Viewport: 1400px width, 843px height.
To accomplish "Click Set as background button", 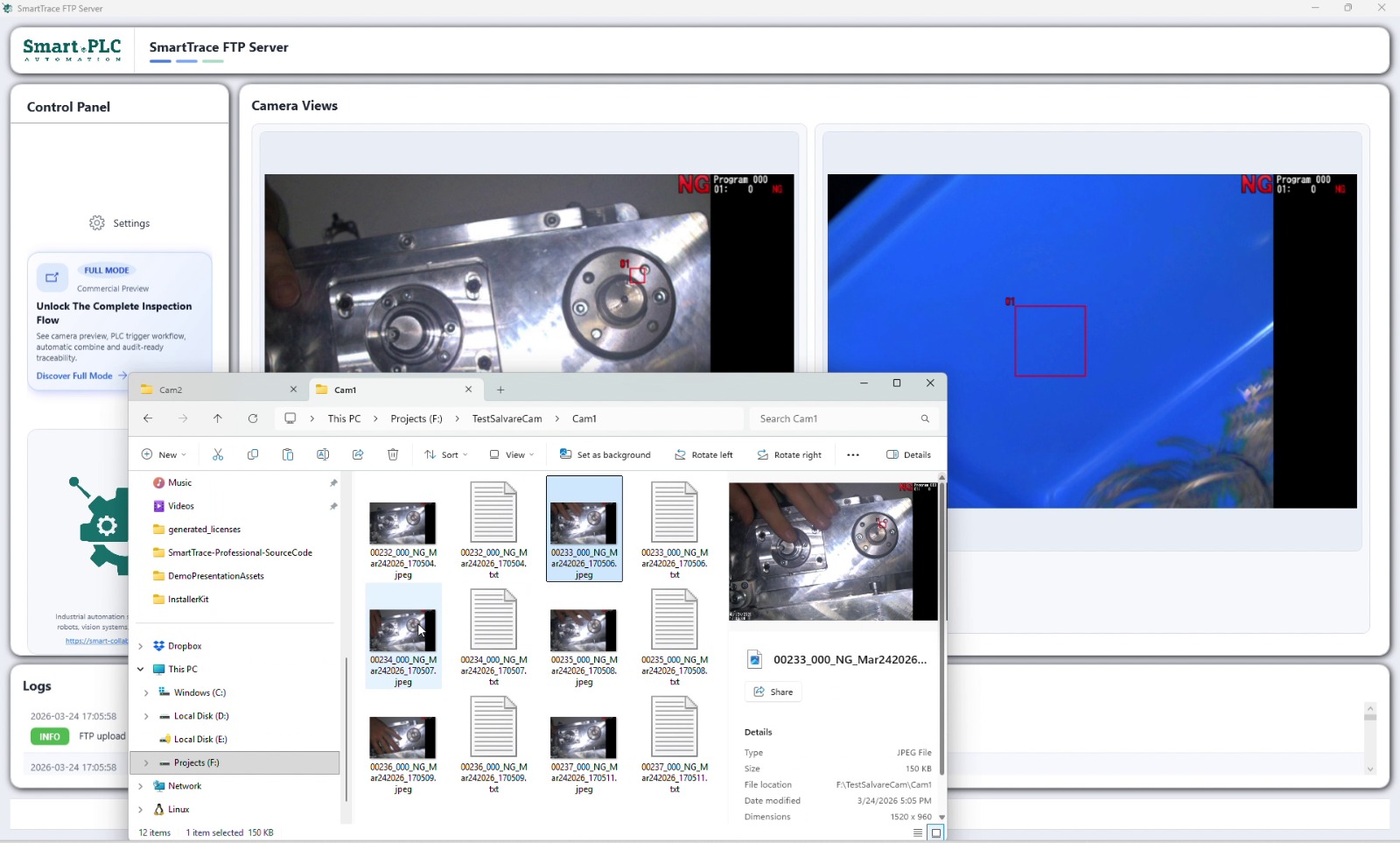I will [x=605, y=454].
